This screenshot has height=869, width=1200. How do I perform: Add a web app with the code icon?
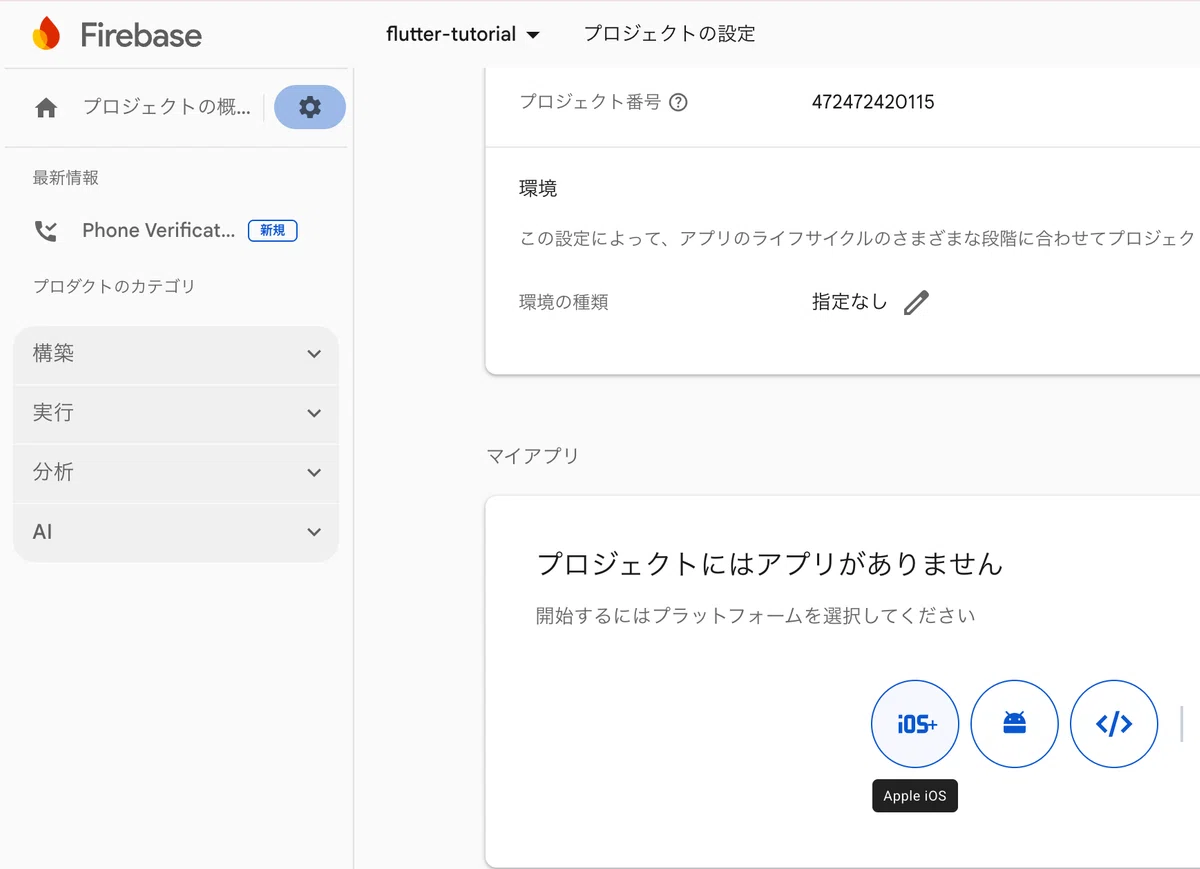[x=1114, y=724]
